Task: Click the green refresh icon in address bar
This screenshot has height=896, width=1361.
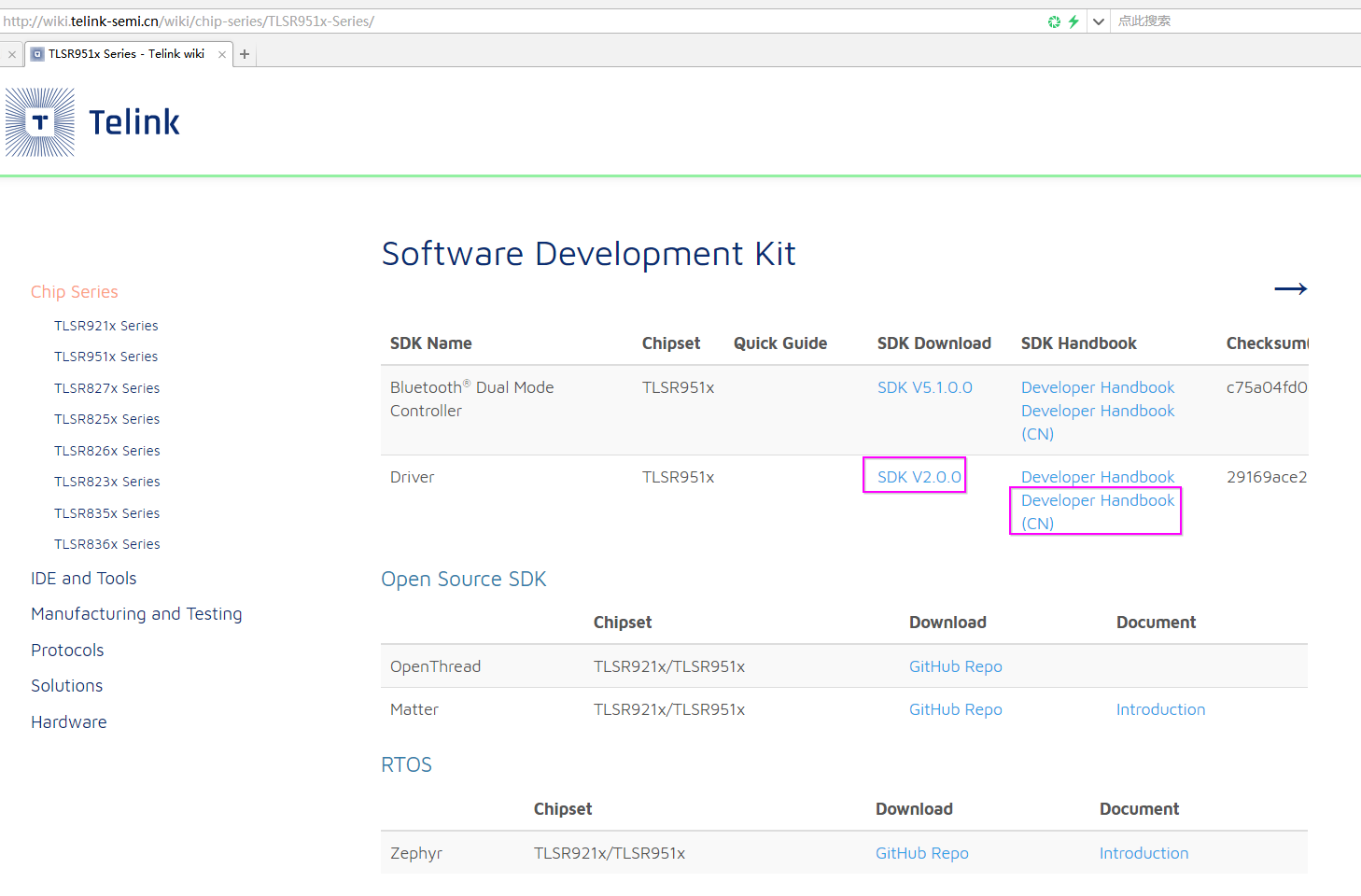Action: [x=1054, y=21]
